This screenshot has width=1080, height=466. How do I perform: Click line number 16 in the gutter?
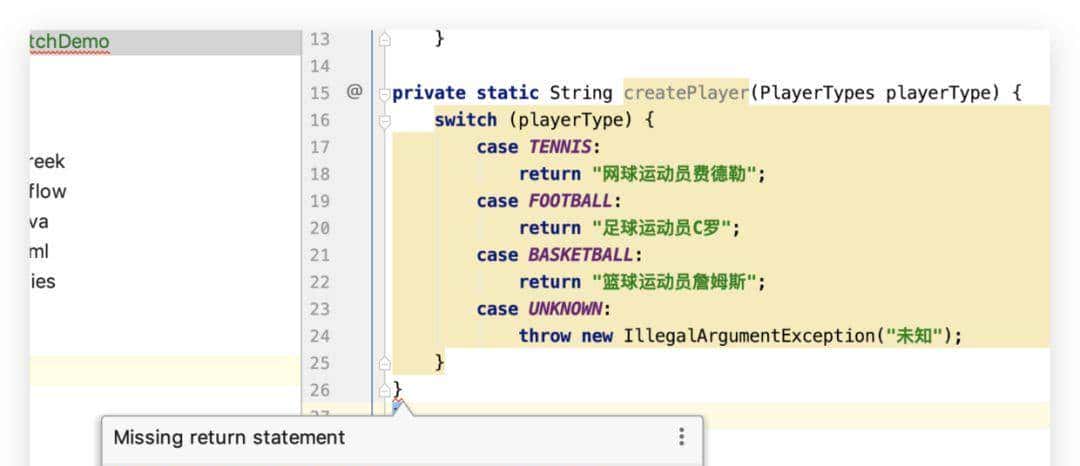pos(320,120)
